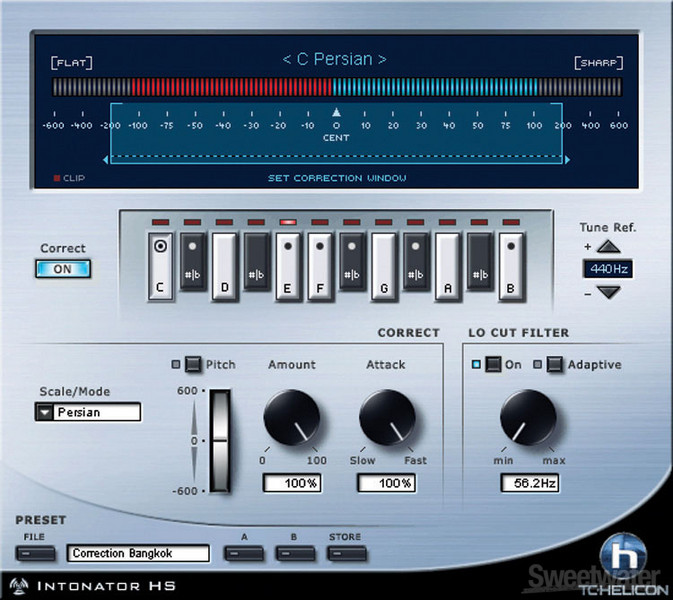Image resolution: width=673 pixels, height=600 pixels.
Task: Open the preset FILE menu
Action: click(36, 553)
